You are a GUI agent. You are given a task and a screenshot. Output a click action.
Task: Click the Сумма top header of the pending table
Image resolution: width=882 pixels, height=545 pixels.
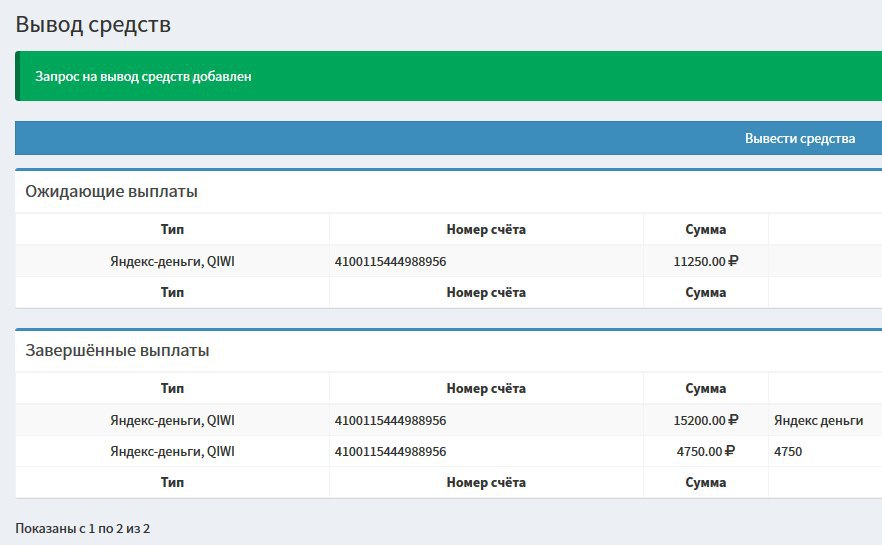[705, 229]
